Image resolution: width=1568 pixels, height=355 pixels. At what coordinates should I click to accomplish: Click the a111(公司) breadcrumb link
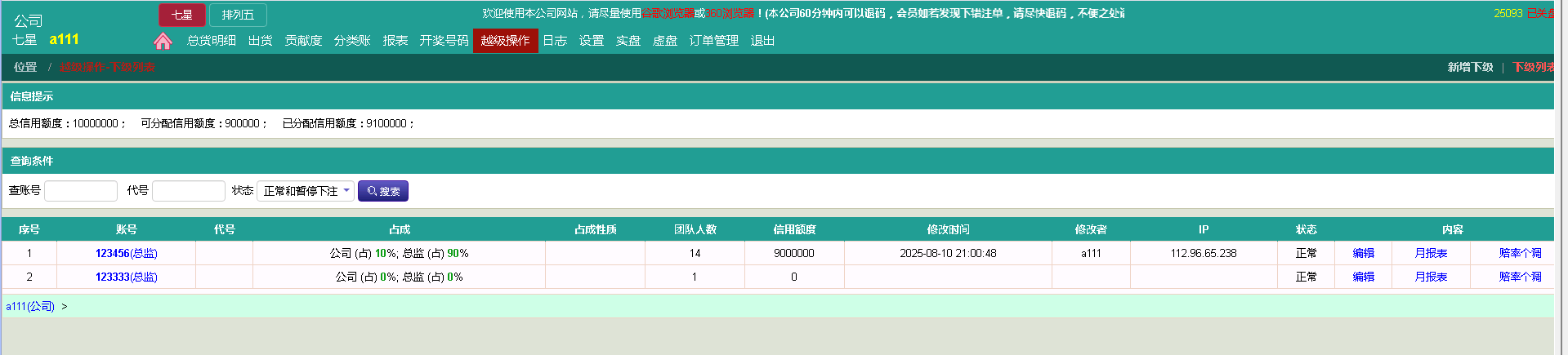coord(30,306)
